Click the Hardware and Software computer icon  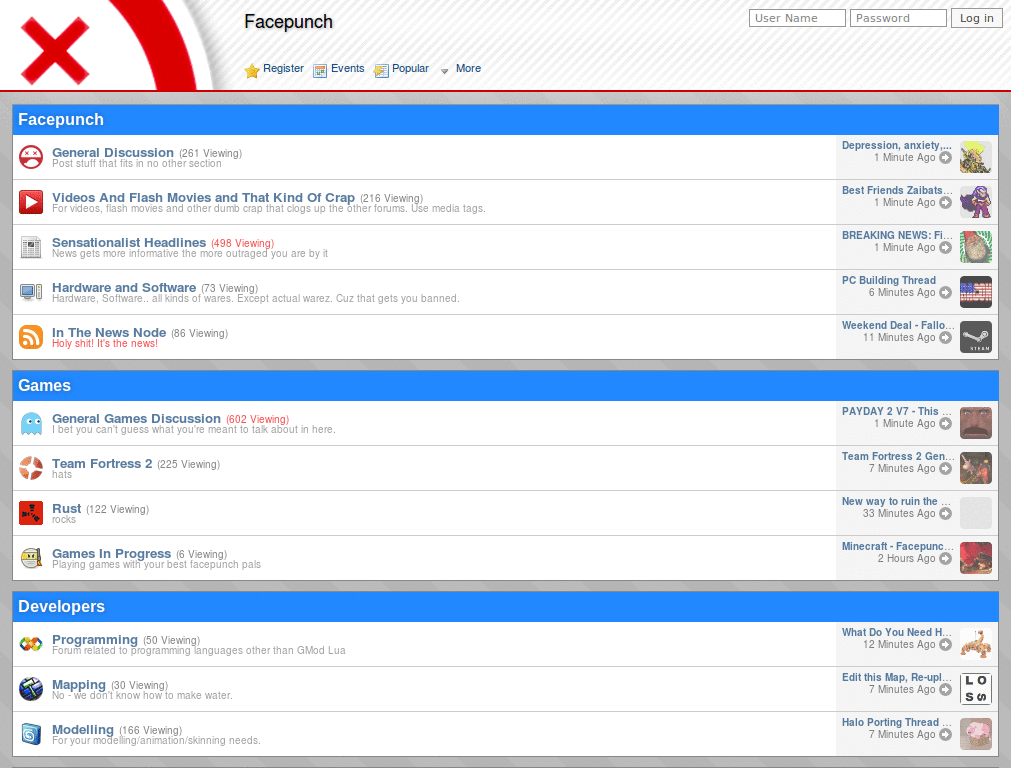[x=31, y=291]
